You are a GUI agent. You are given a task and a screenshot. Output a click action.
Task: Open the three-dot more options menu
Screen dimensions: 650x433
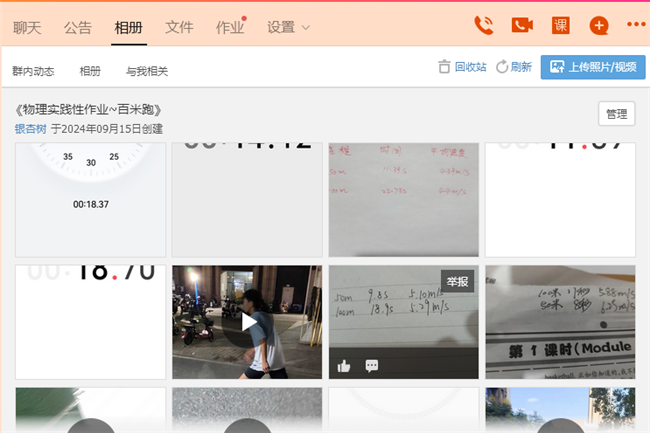(636, 24)
